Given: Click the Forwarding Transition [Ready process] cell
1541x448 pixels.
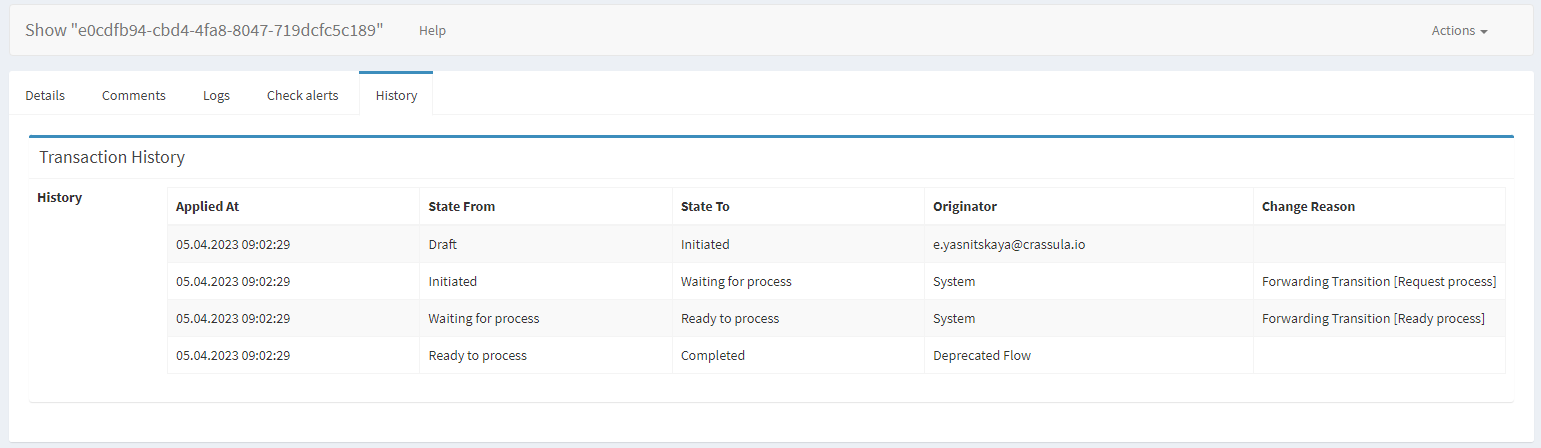Looking at the screenshot, I should pos(1373,319).
